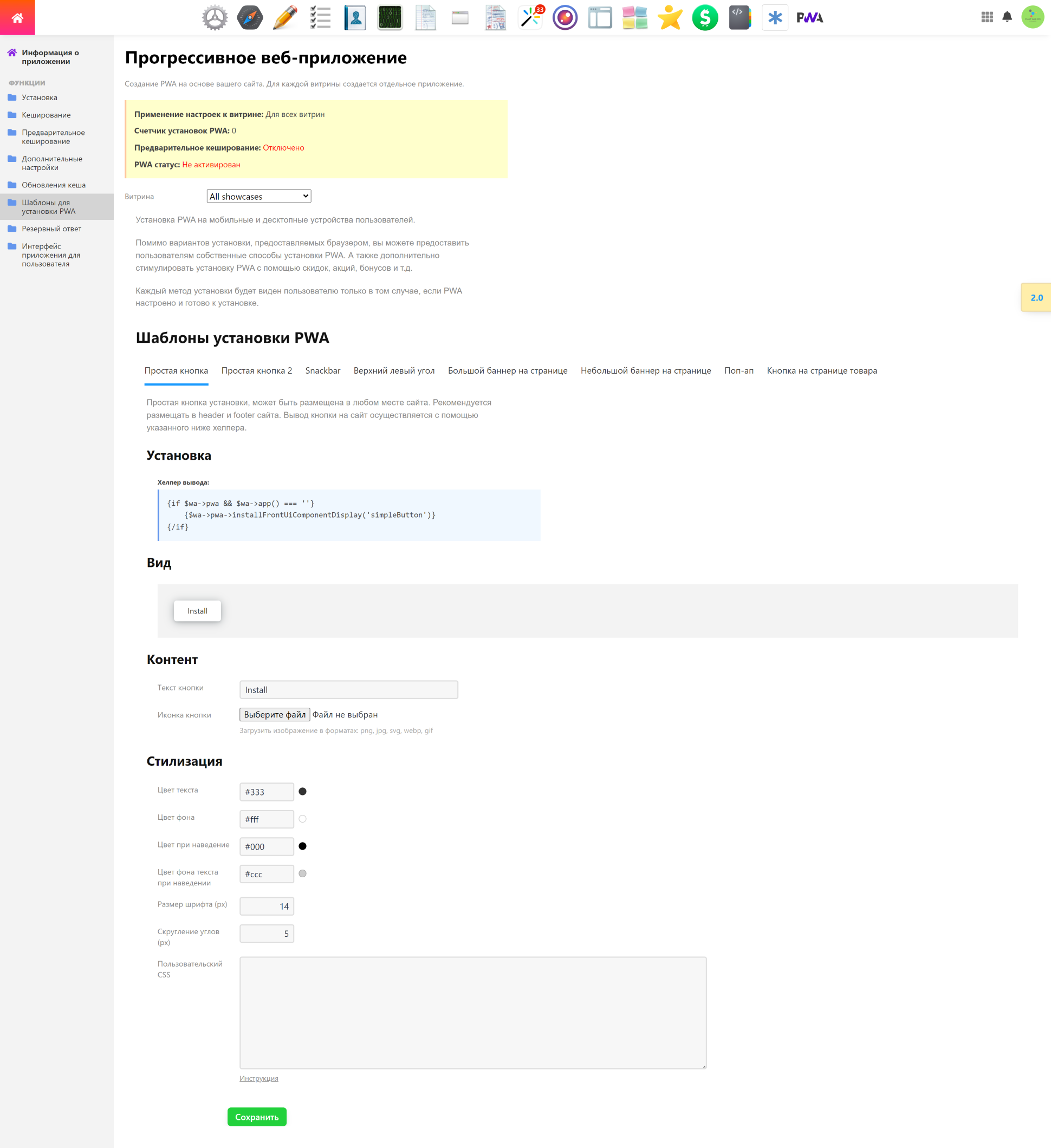This screenshot has width=1051, height=1148.
Task: Click the #333 text color swatch
Action: [x=302, y=792]
